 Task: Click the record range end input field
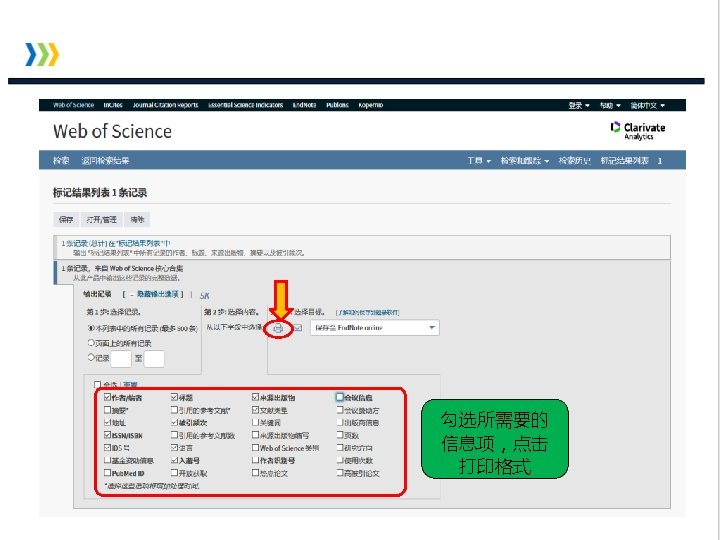click(x=154, y=359)
